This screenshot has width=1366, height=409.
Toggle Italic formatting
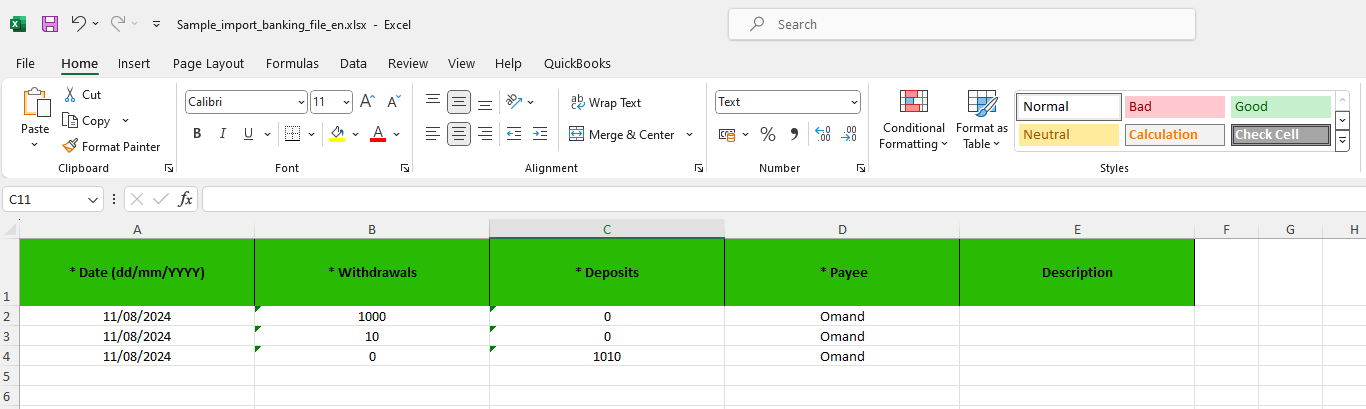click(222, 134)
